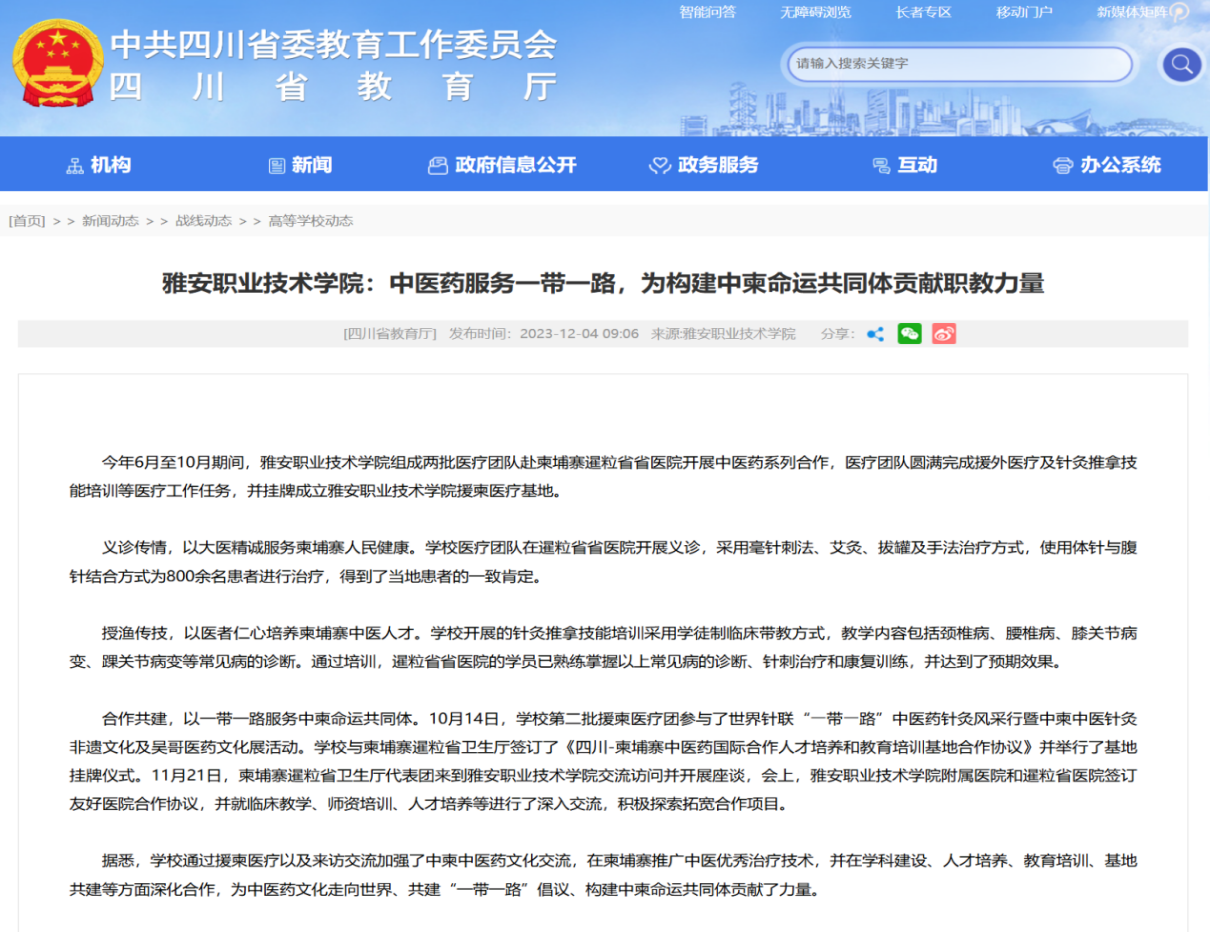The width and height of the screenshot is (1210, 932).
Task: Click 首页 in the breadcrumb
Action: (28, 221)
